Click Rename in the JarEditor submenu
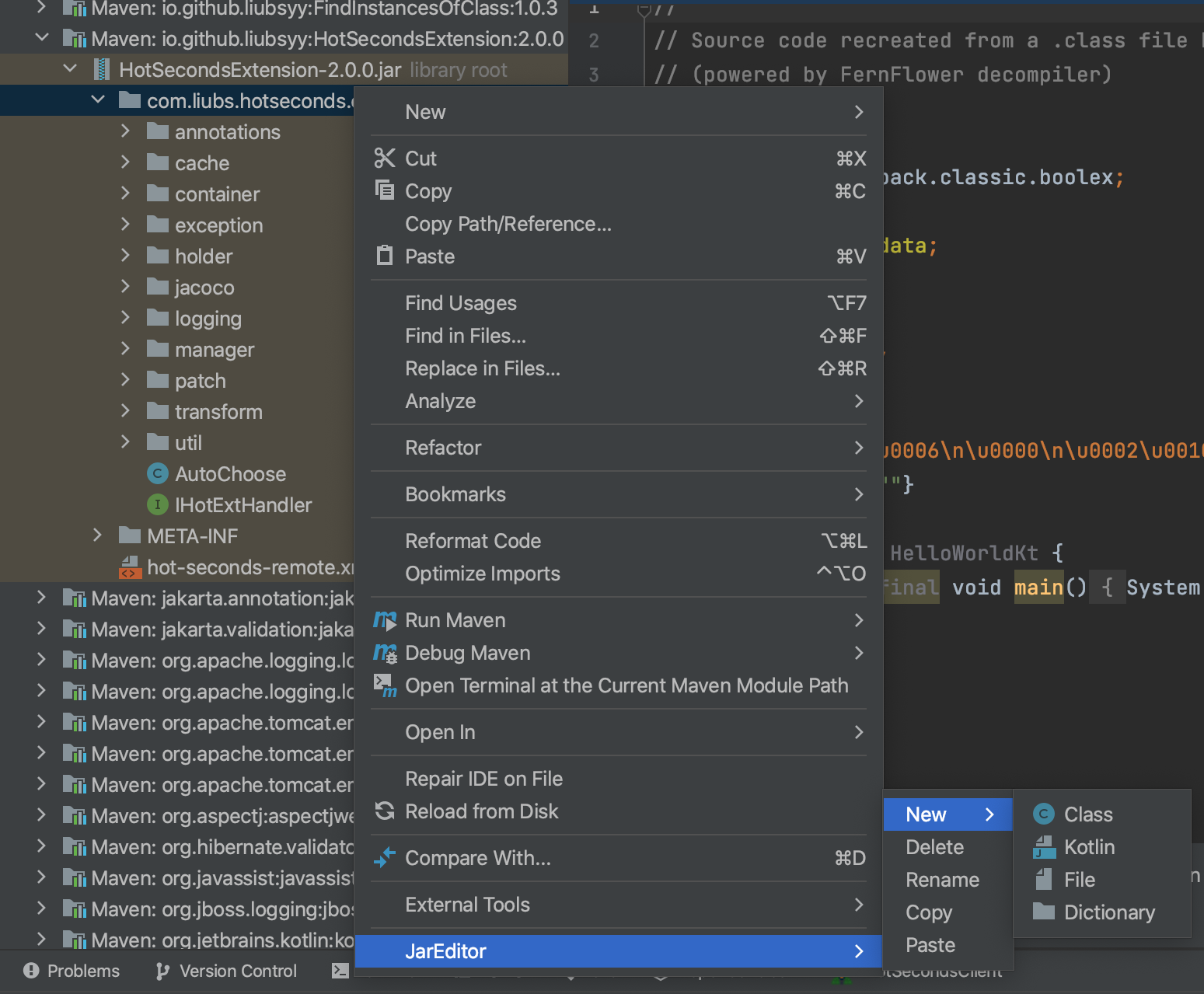The width and height of the screenshot is (1204, 994). [942, 880]
